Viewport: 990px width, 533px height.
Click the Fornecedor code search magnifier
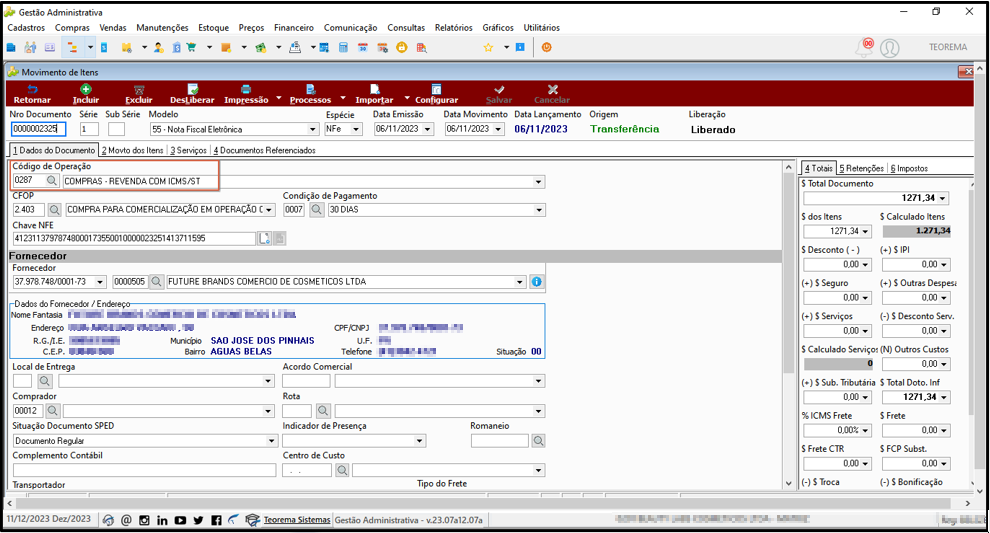pyautogui.click(x=157, y=282)
